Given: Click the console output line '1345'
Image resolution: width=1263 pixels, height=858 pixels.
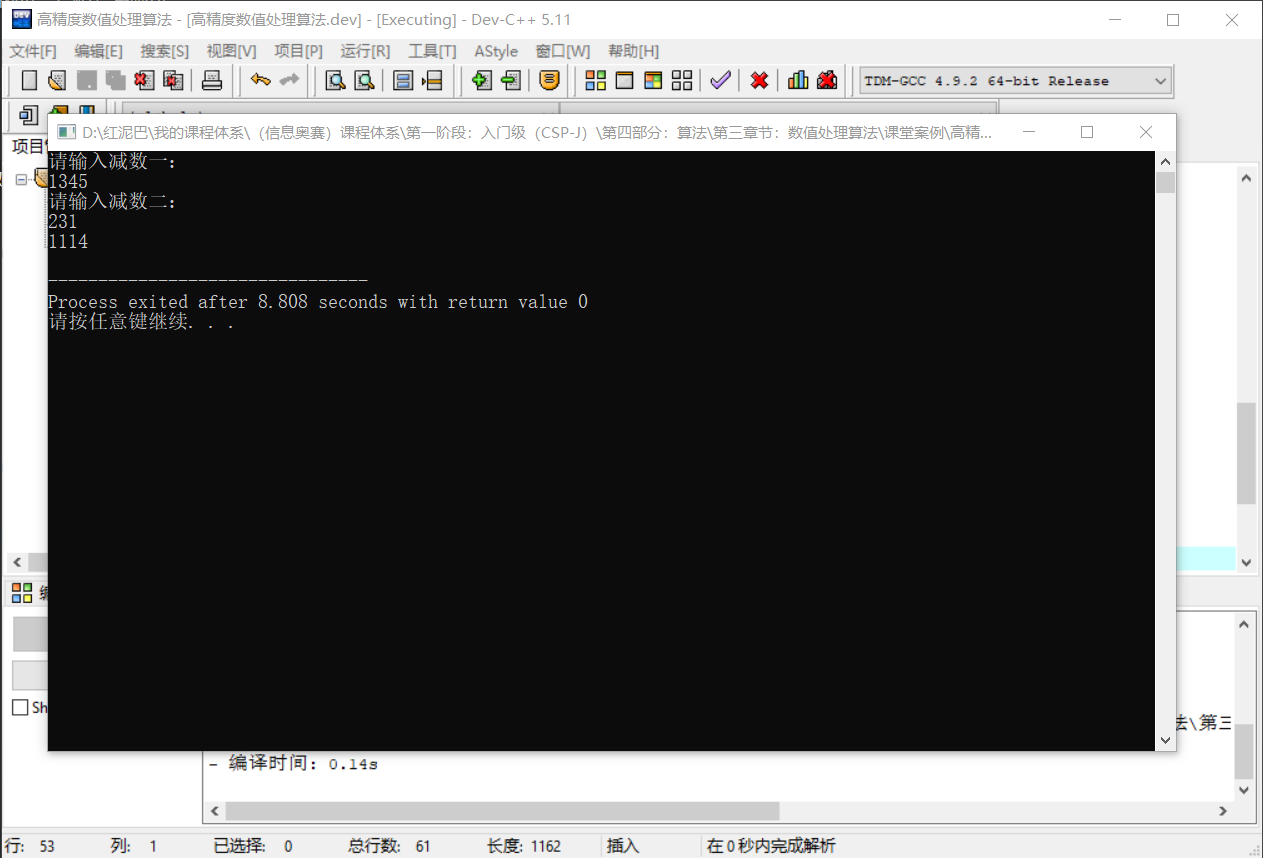Looking at the screenshot, I should (x=68, y=182).
